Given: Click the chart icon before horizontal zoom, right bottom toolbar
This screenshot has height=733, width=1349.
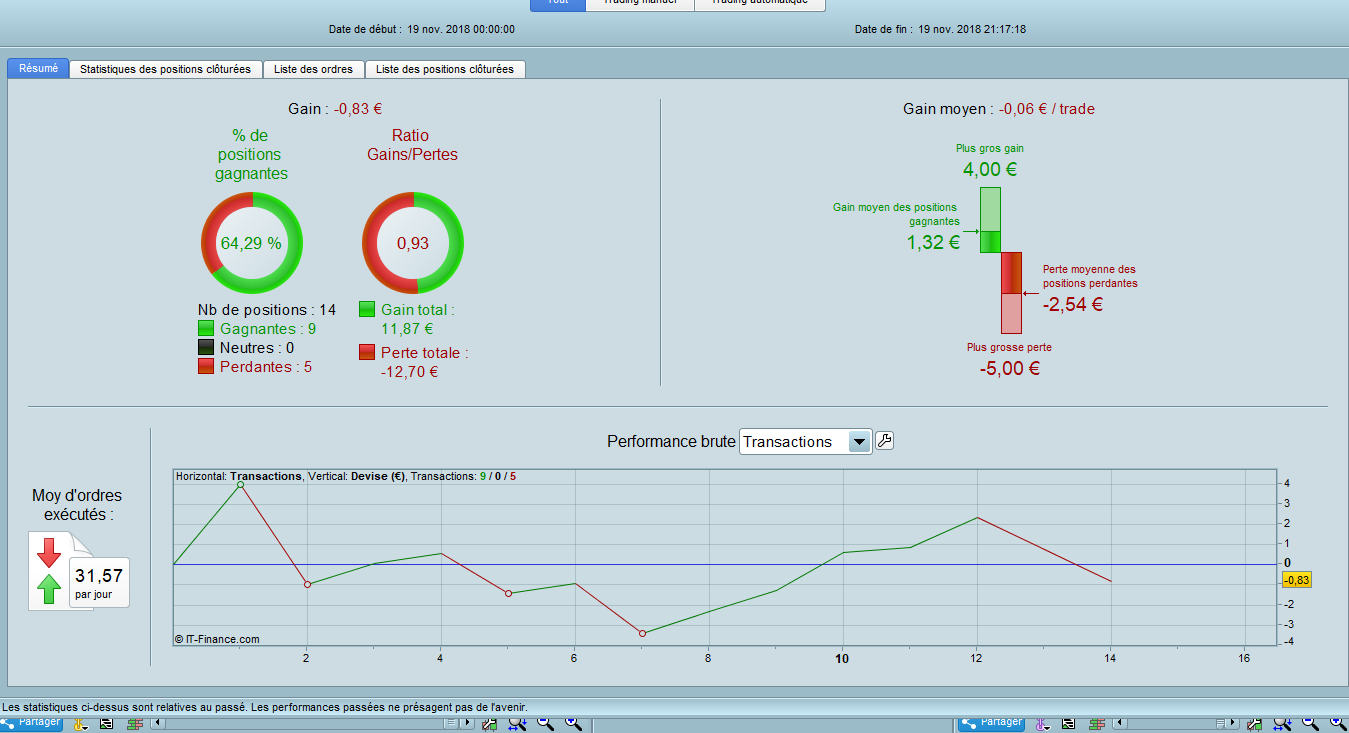Looking at the screenshot, I should click(1254, 724).
